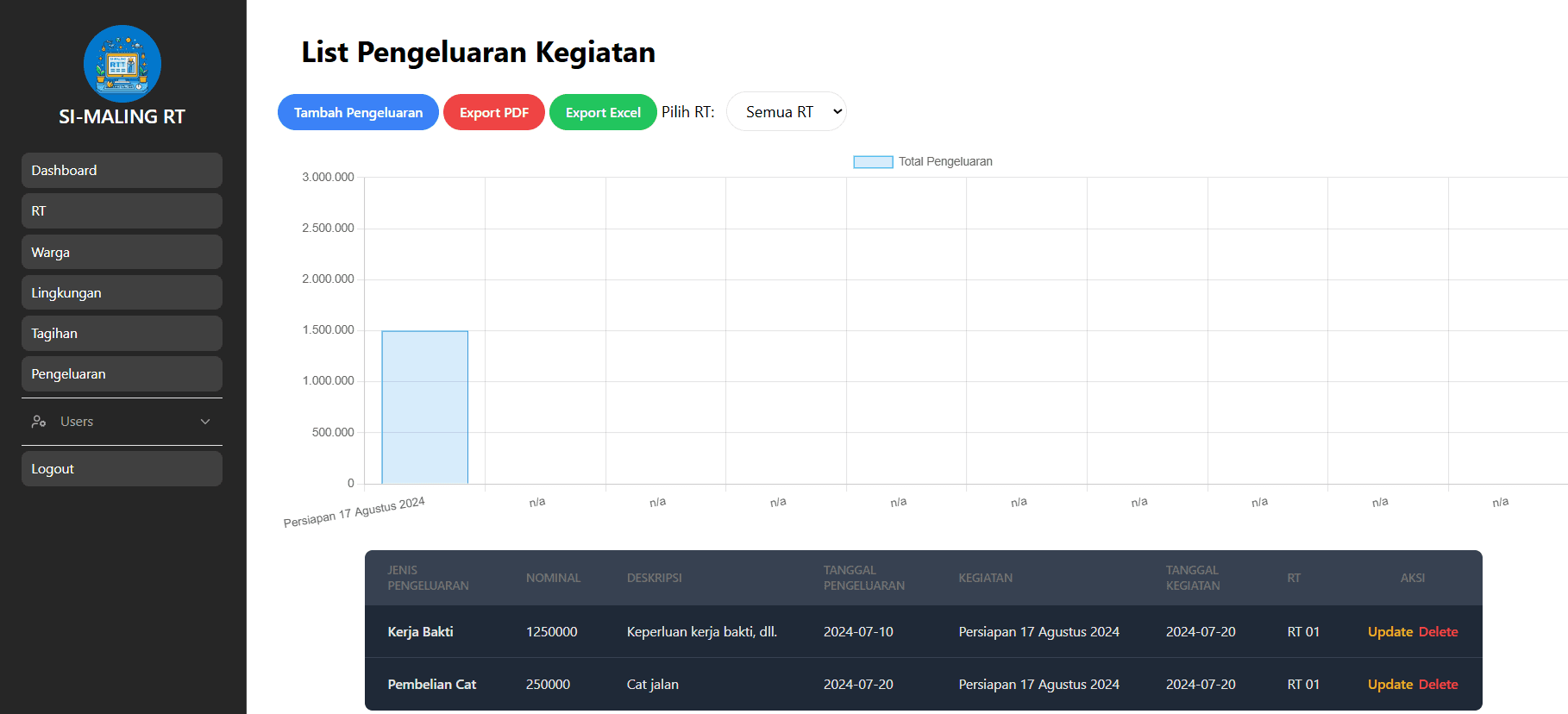This screenshot has width=1568, height=714.
Task: Click the Kerja Bakti cell
Action: pos(421,632)
